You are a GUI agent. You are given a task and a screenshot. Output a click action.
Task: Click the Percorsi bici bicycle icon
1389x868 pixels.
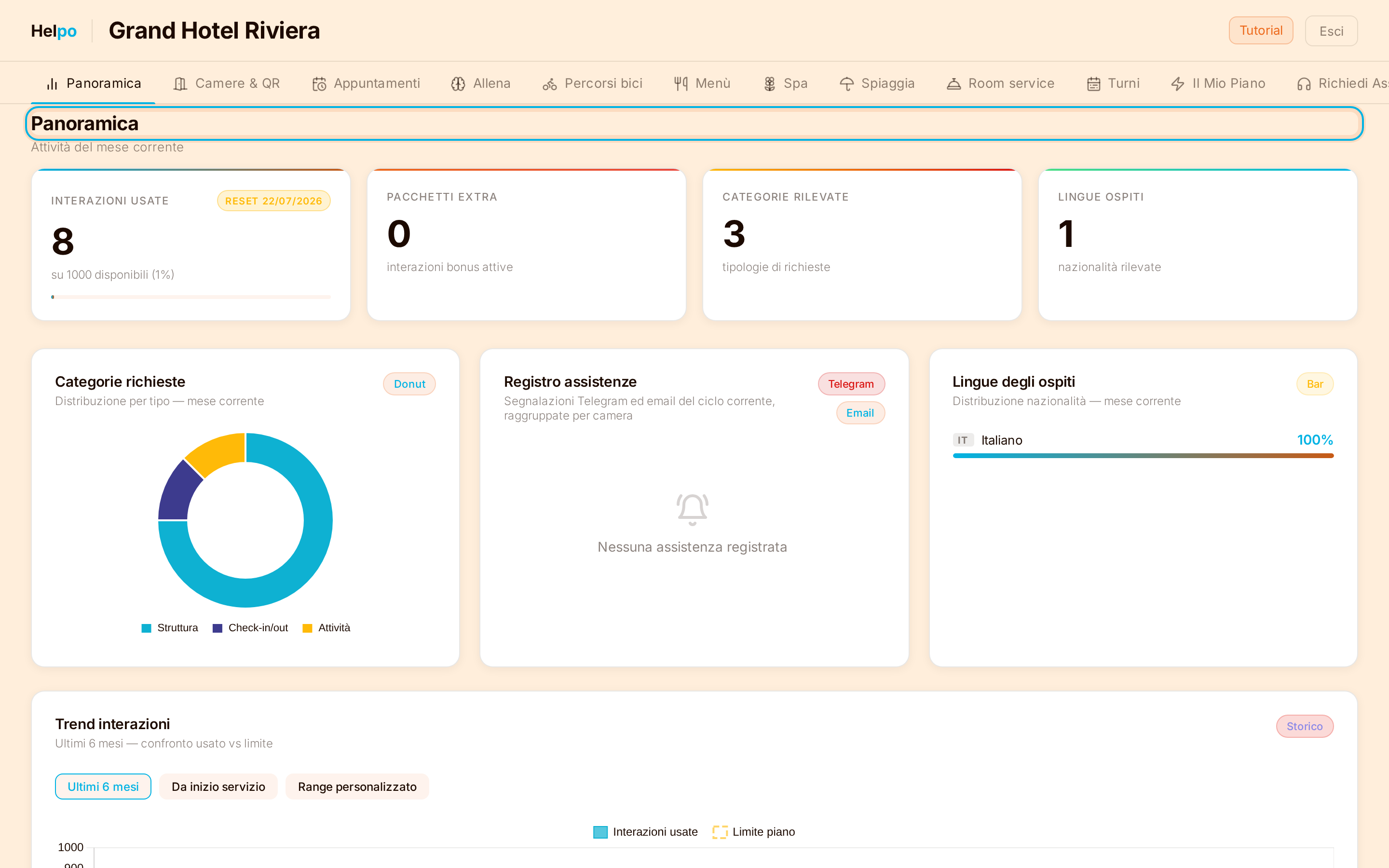click(x=550, y=84)
